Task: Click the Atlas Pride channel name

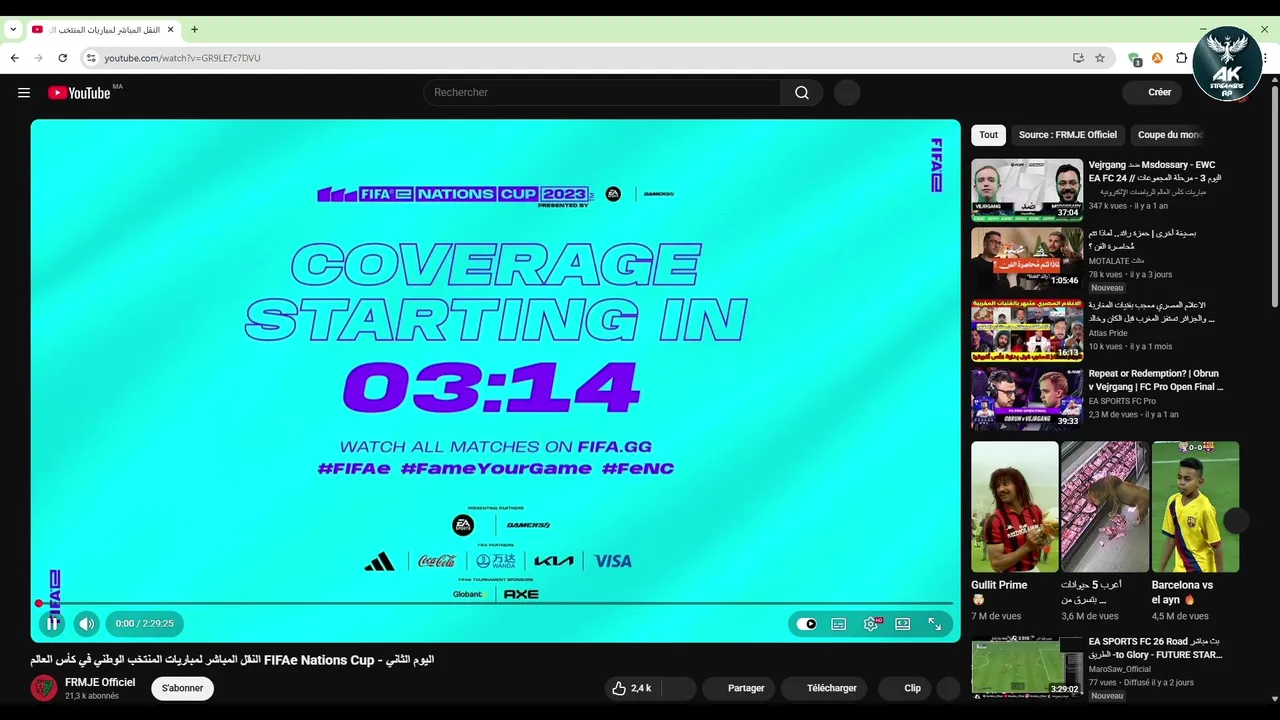Action: [x=1108, y=333]
